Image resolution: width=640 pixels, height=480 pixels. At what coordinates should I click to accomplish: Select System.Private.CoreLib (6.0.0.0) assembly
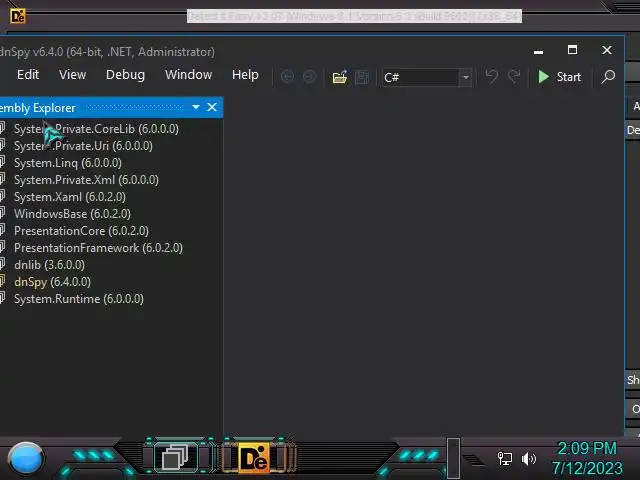96,129
